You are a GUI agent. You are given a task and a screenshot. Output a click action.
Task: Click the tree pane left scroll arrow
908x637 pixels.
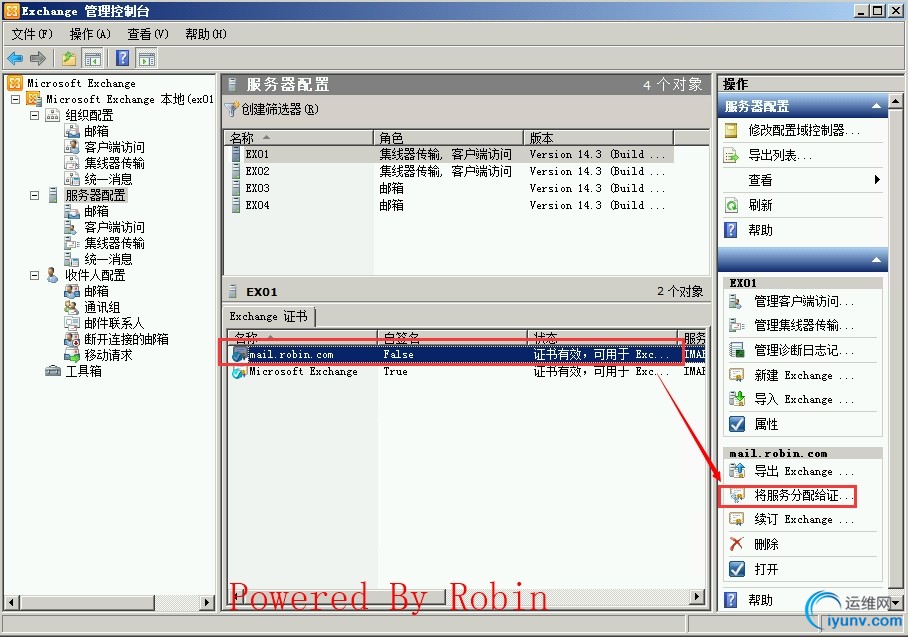11,602
